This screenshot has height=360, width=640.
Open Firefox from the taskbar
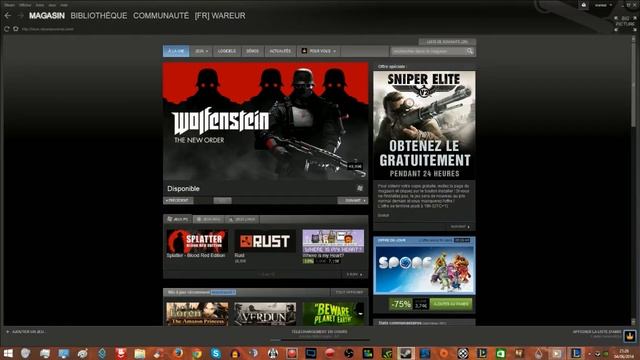[178, 353]
